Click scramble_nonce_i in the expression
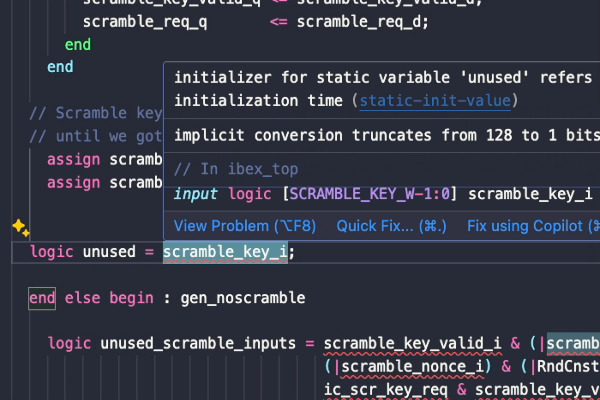 click(412, 366)
